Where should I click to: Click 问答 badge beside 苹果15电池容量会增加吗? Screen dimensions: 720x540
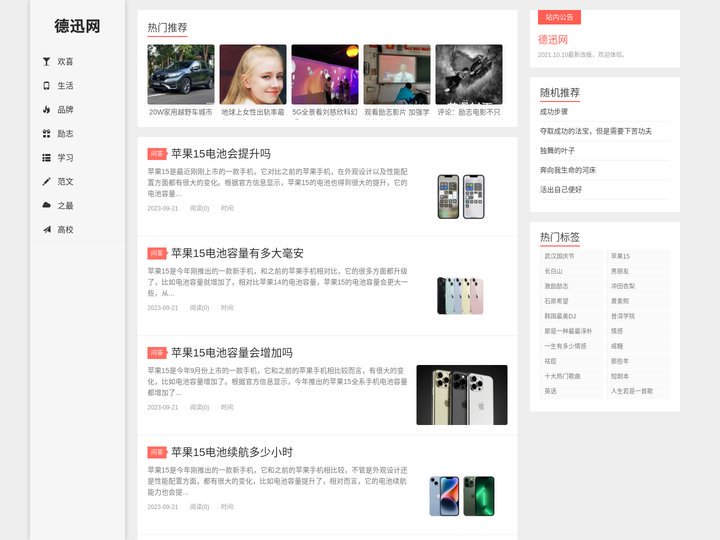(157, 353)
